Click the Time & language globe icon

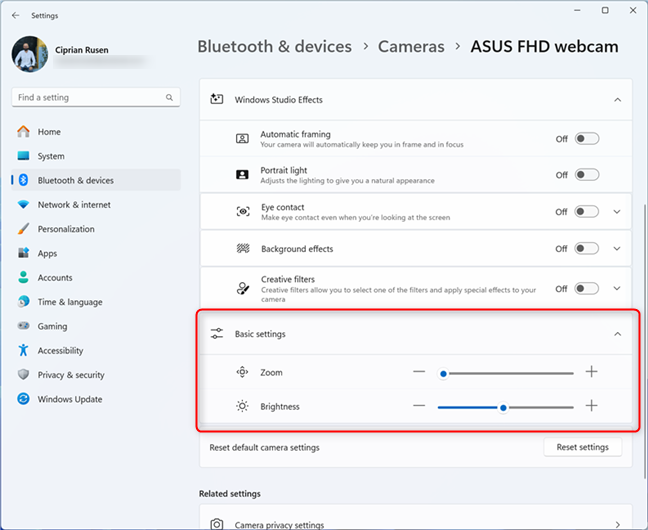pos(24,301)
